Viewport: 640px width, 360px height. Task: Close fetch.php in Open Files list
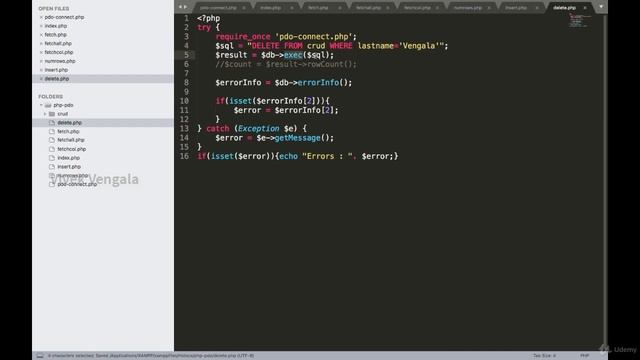point(41,35)
